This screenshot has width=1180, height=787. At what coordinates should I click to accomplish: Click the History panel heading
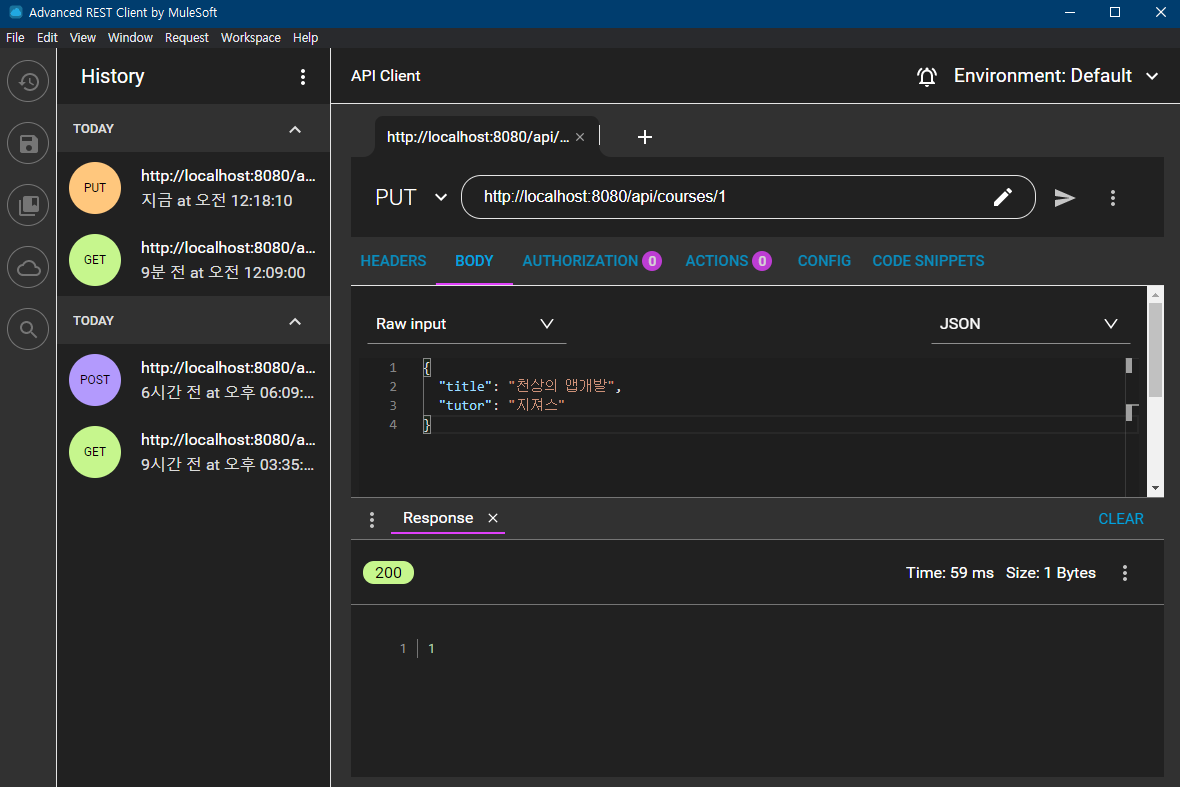pyautogui.click(x=113, y=77)
